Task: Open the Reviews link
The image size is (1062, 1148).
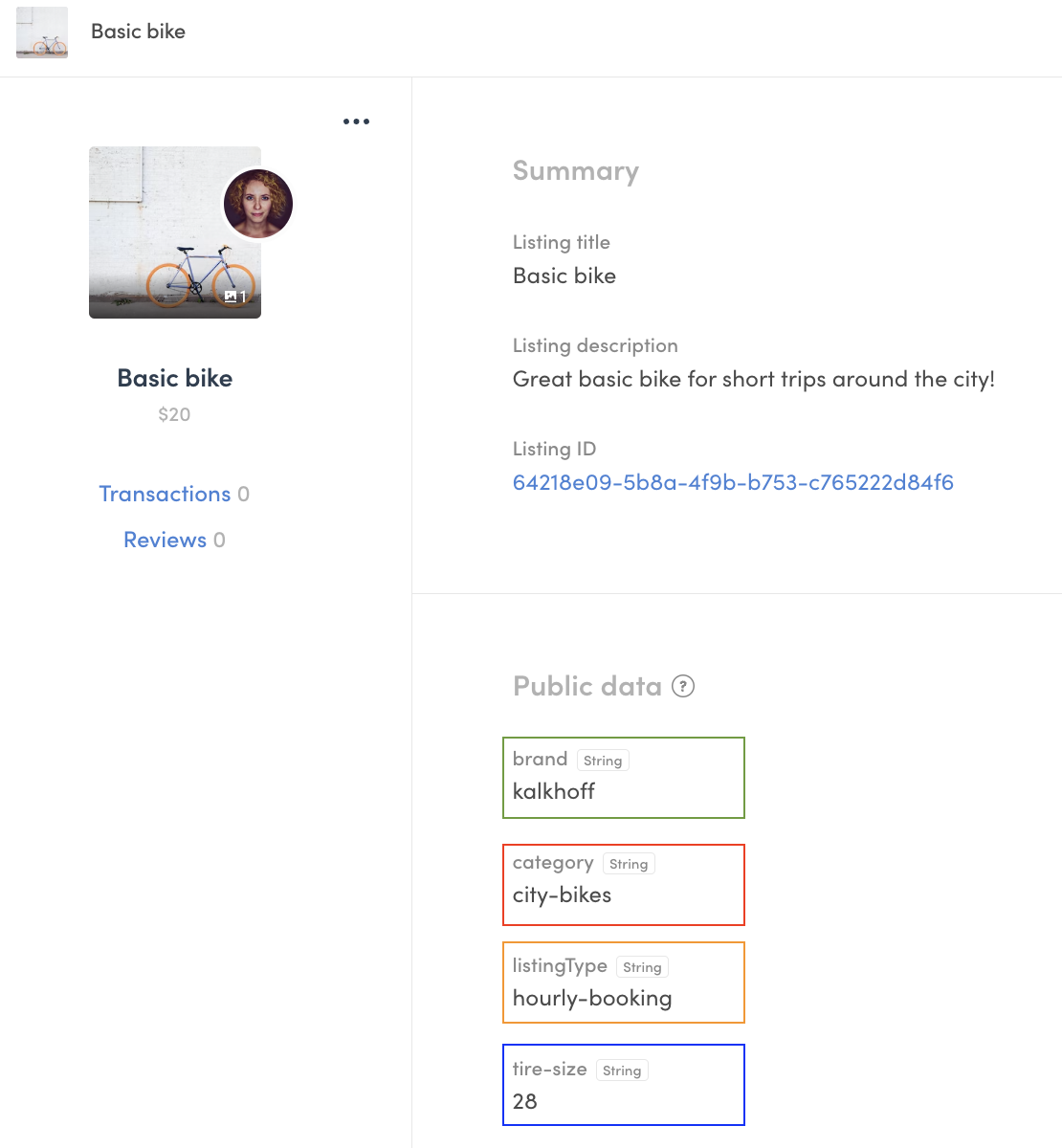Action: tap(165, 540)
